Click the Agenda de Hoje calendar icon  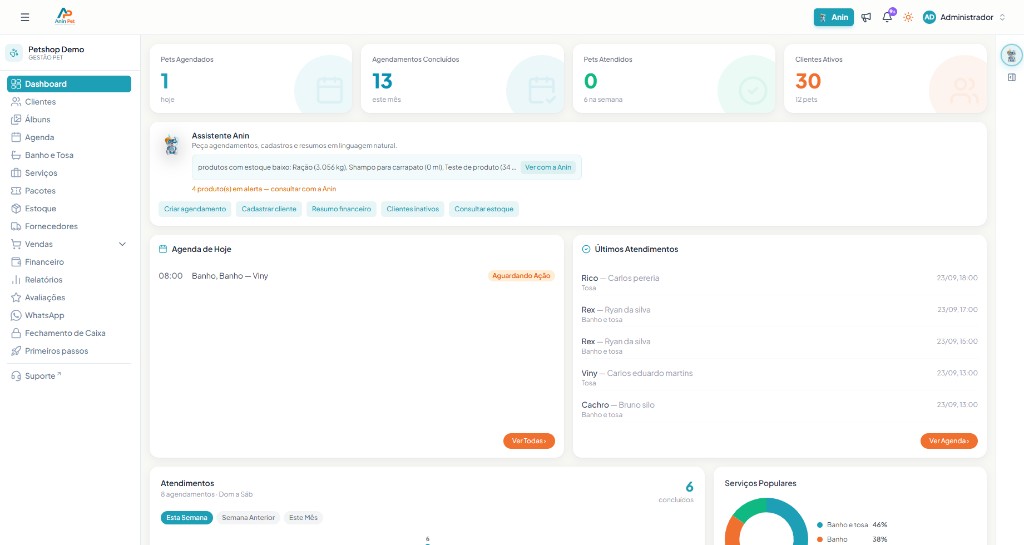[163, 249]
